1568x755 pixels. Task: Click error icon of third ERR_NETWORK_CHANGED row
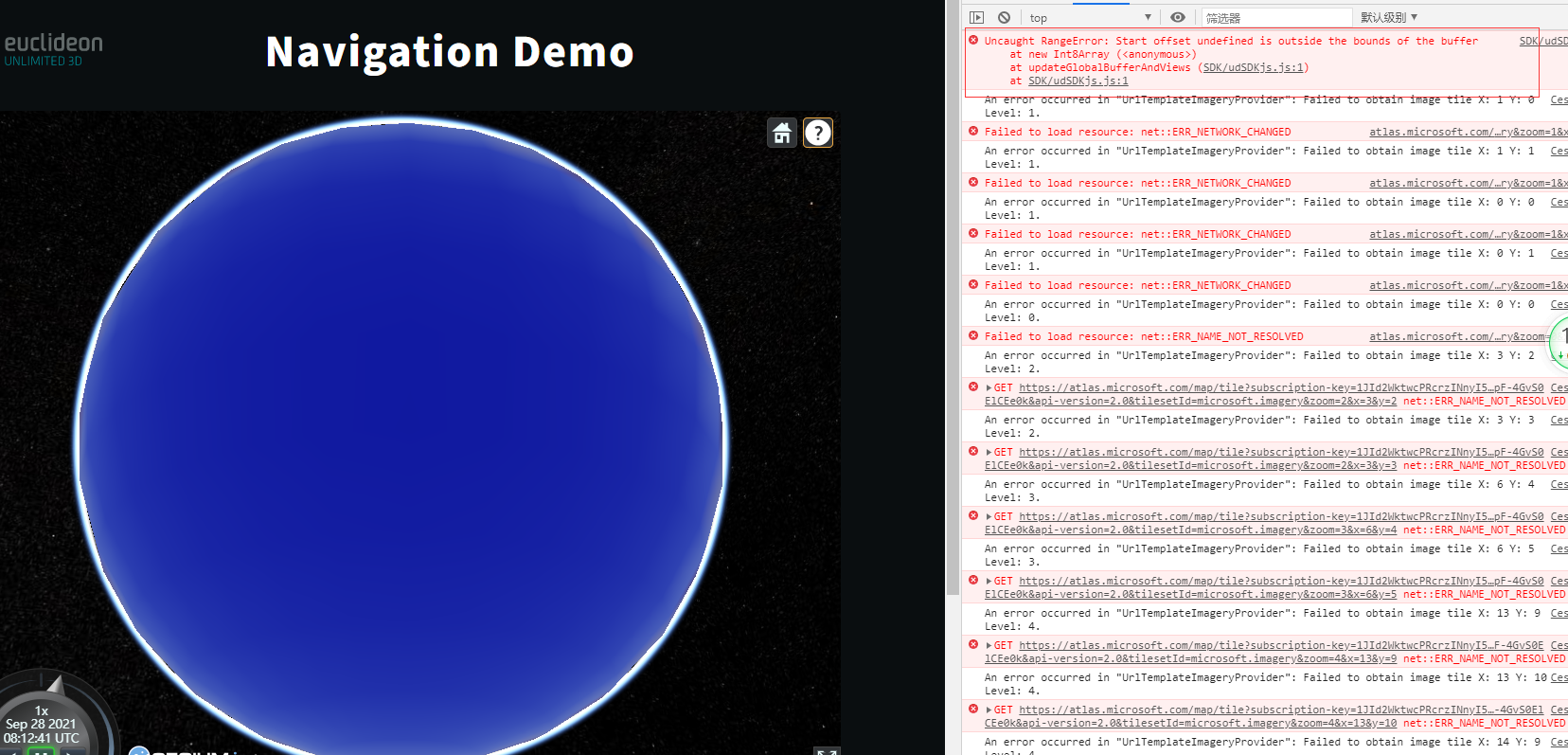pos(973,233)
